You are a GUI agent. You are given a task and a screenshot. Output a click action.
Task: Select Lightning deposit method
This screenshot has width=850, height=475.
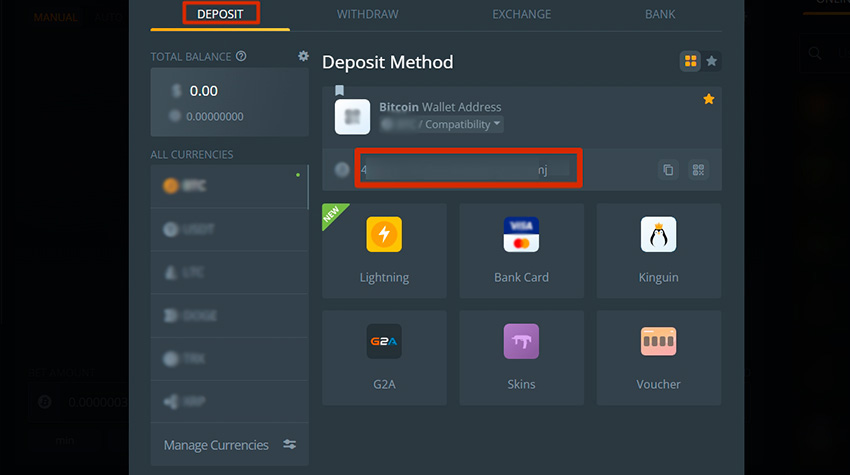[x=384, y=250]
